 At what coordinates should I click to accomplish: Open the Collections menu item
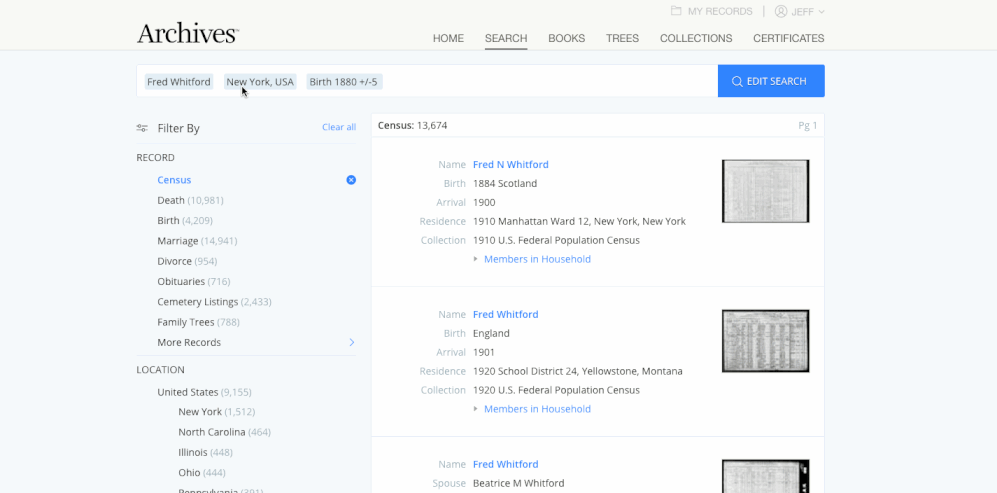696,38
